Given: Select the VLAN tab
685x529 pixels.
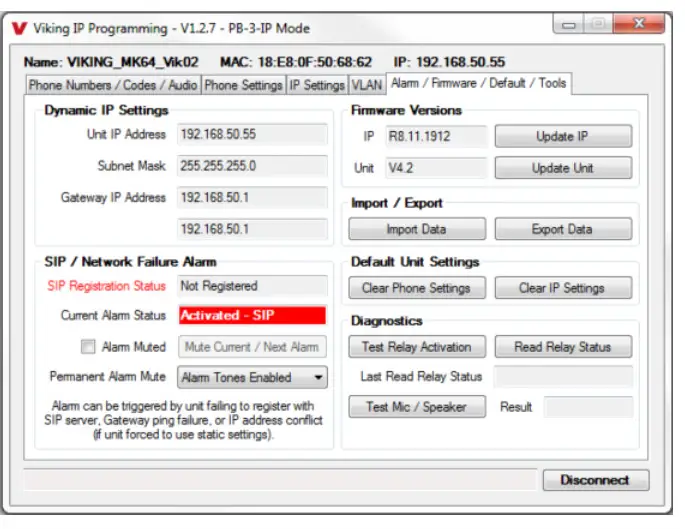Looking at the screenshot, I should (x=367, y=85).
